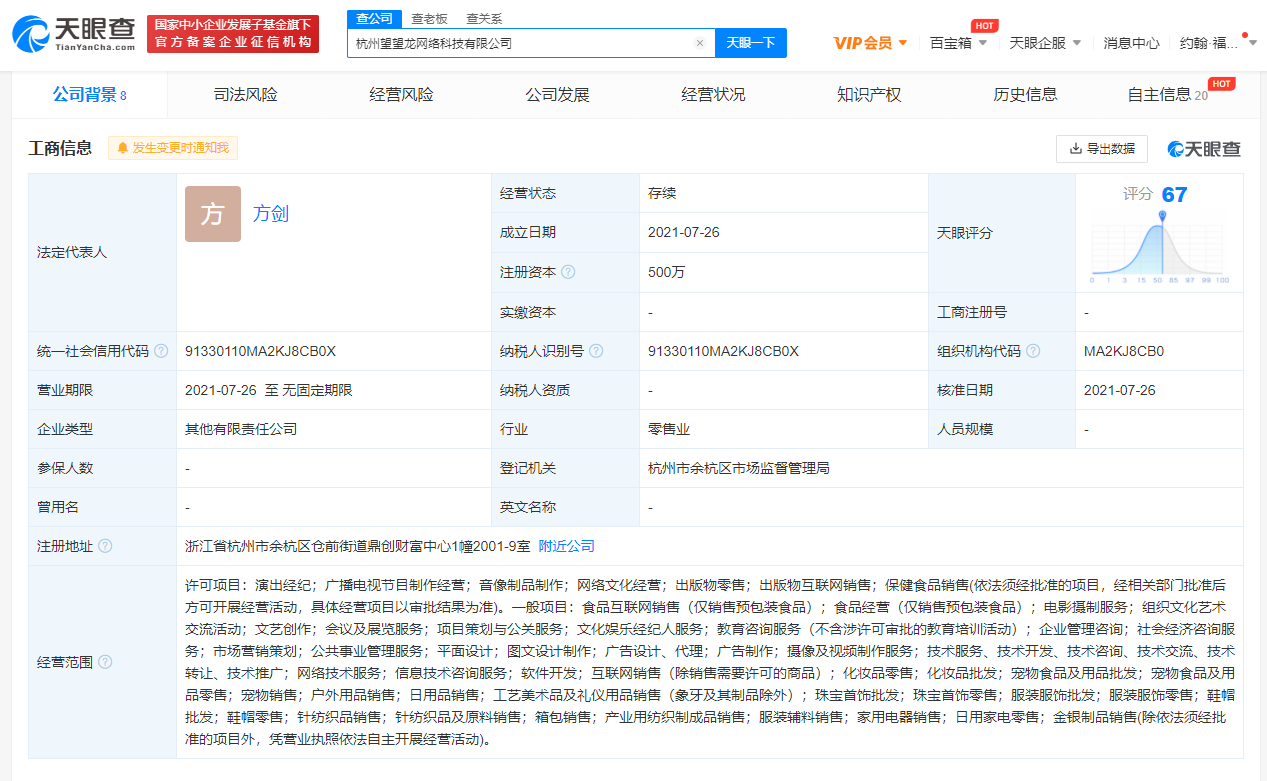Screen dimensions: 1267x781
Task: Click the 天眼一下 search button
Action: click(751, 43)
